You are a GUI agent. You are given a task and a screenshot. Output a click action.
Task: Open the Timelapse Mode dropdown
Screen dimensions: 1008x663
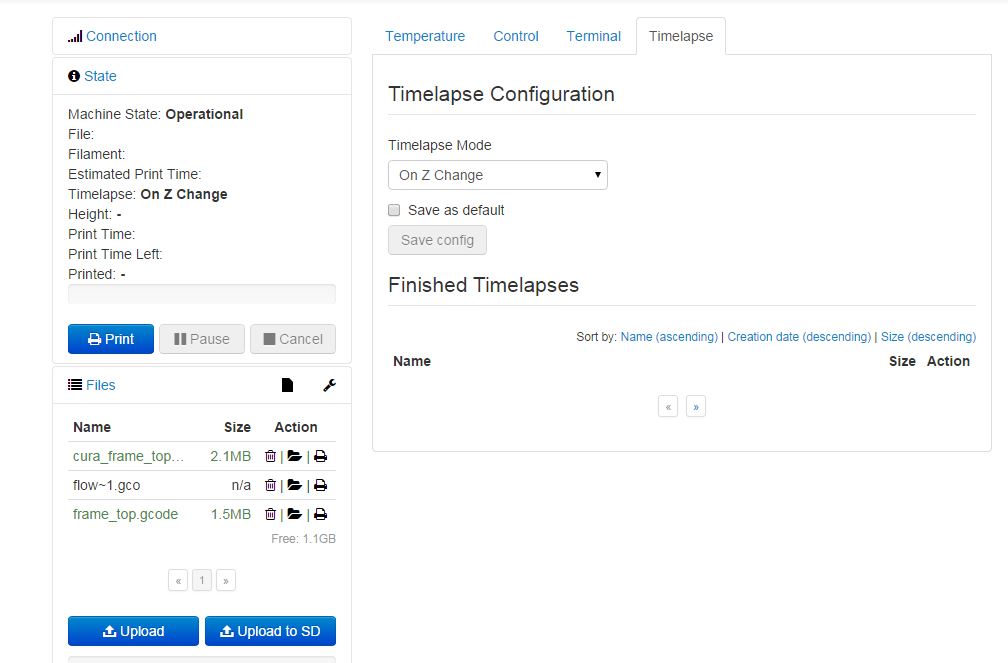[x=497, y=175]
